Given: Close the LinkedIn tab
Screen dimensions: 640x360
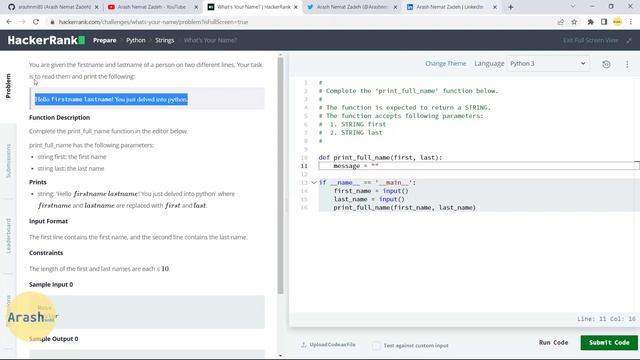Looking at the screenshot, I should [x=495, y=7].
